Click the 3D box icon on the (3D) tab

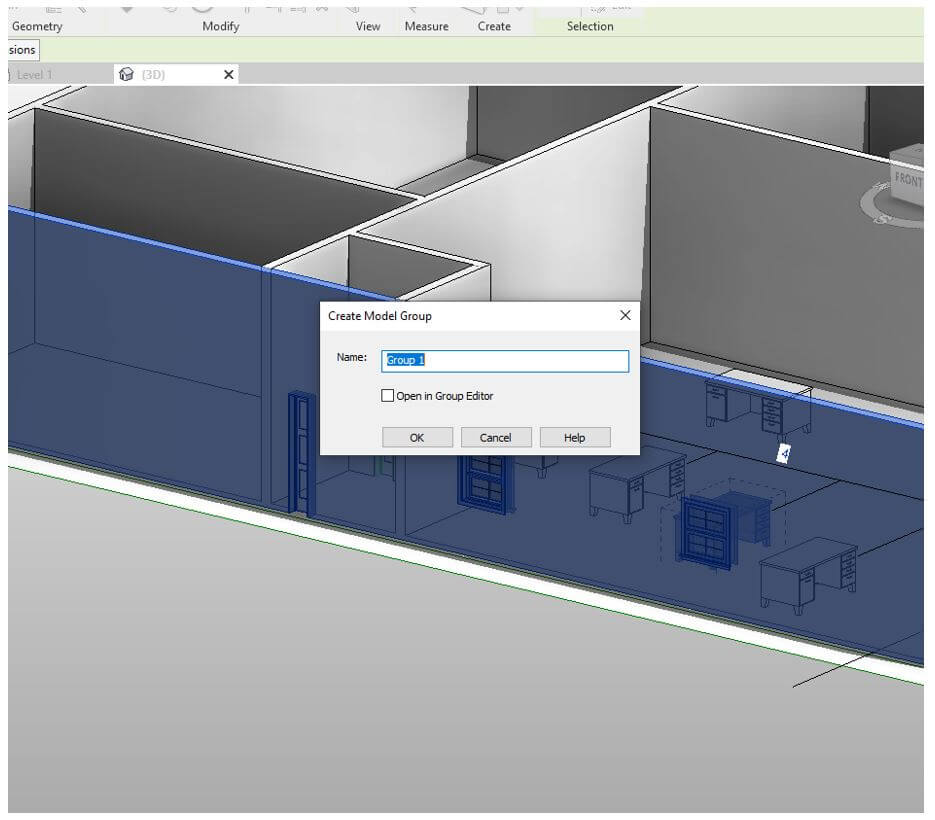coord(127,73)
